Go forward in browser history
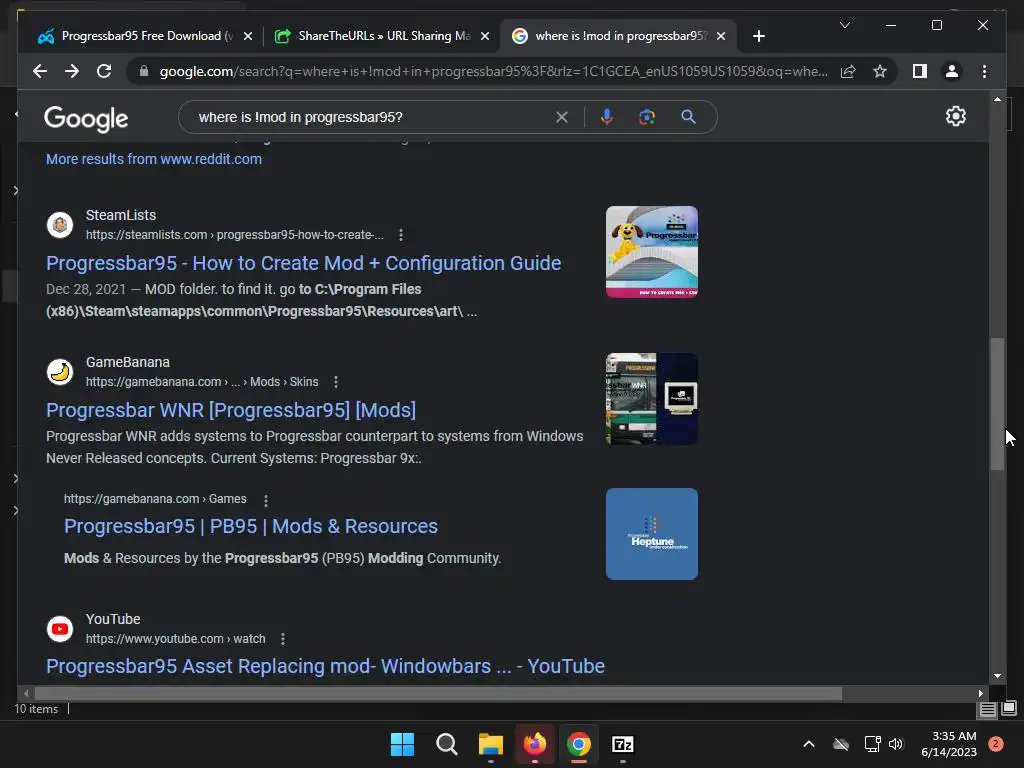Image resolution: width=1024 pixels, height=768 pixels. 72,71
